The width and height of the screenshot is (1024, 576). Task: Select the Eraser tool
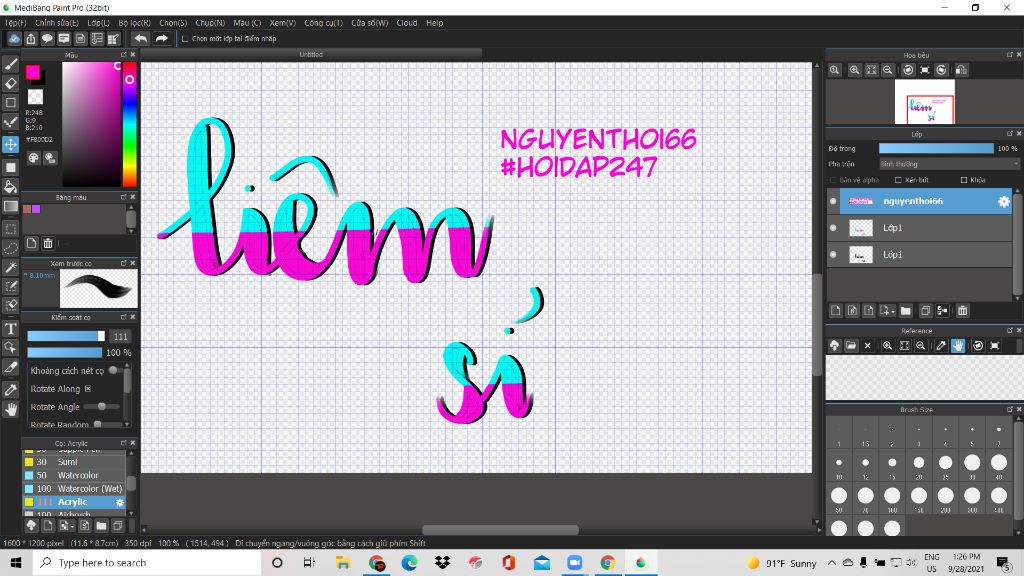point(10,83)
